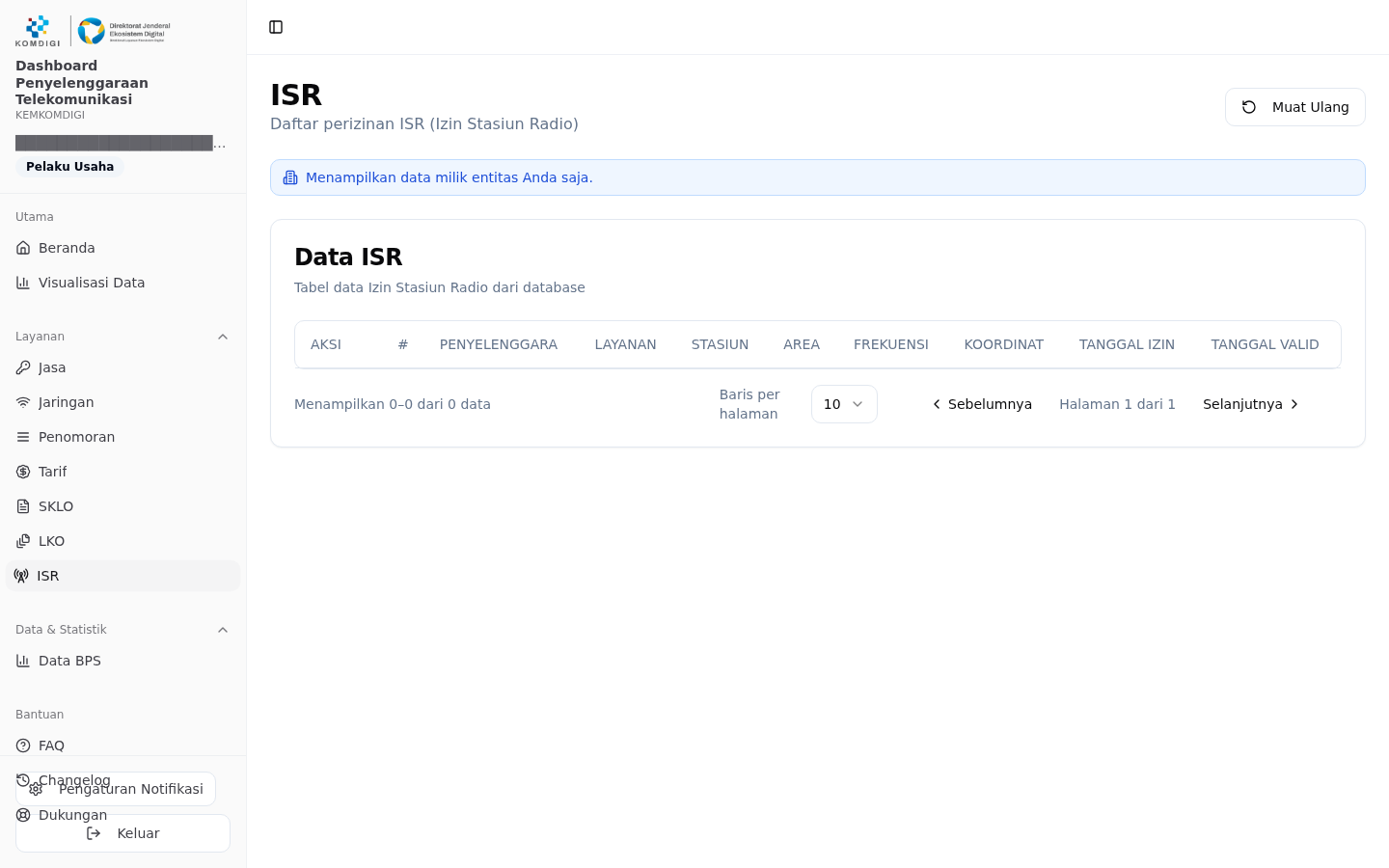Screen dimensions: 1389x868
Task: Click the Visualisasi Data chart icon
Action: coord(23,283)
